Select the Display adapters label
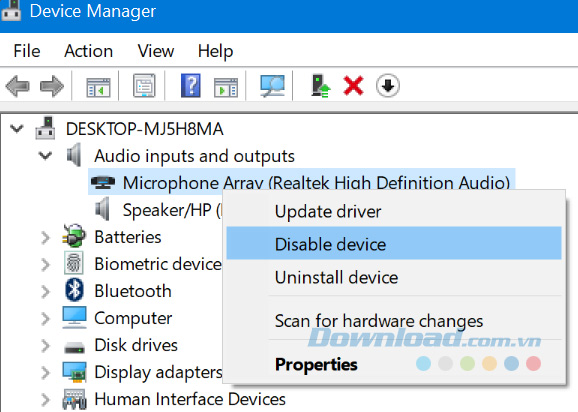This screenshot has width=578, height=412. pyautogui.click(x=158, y=373)
